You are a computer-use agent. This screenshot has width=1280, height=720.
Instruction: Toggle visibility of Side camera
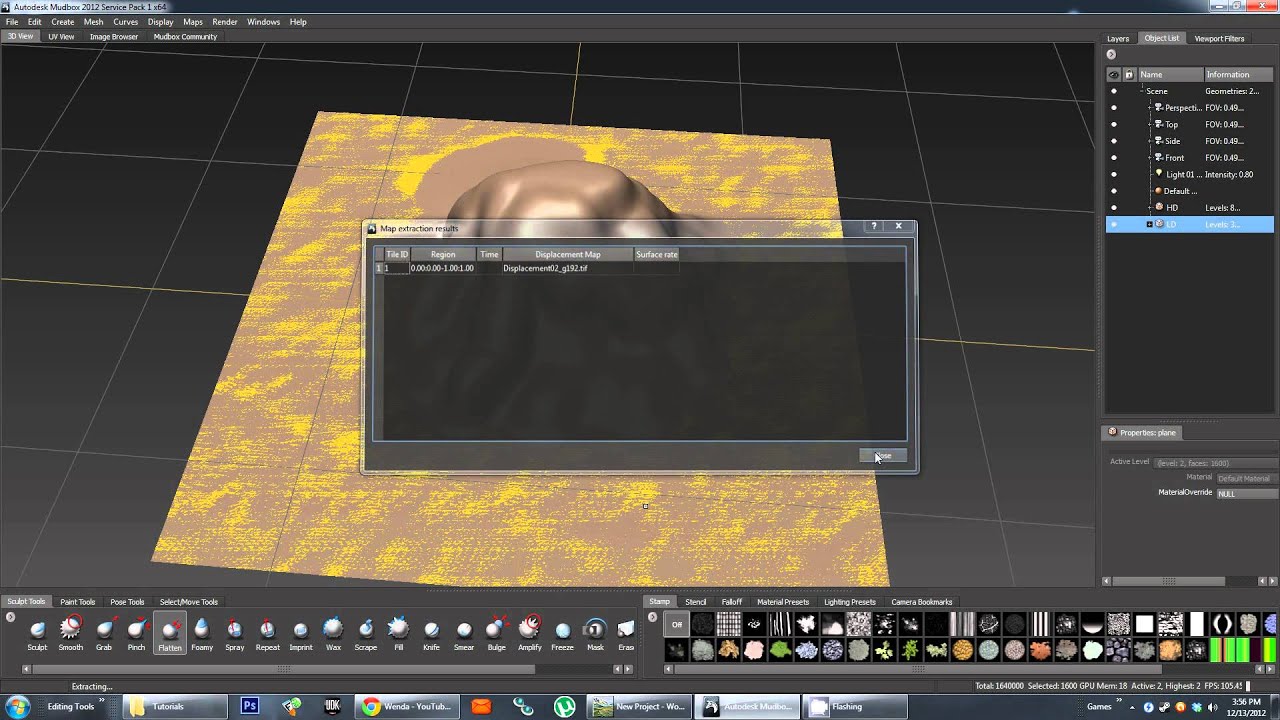[x=1114, y=141]
